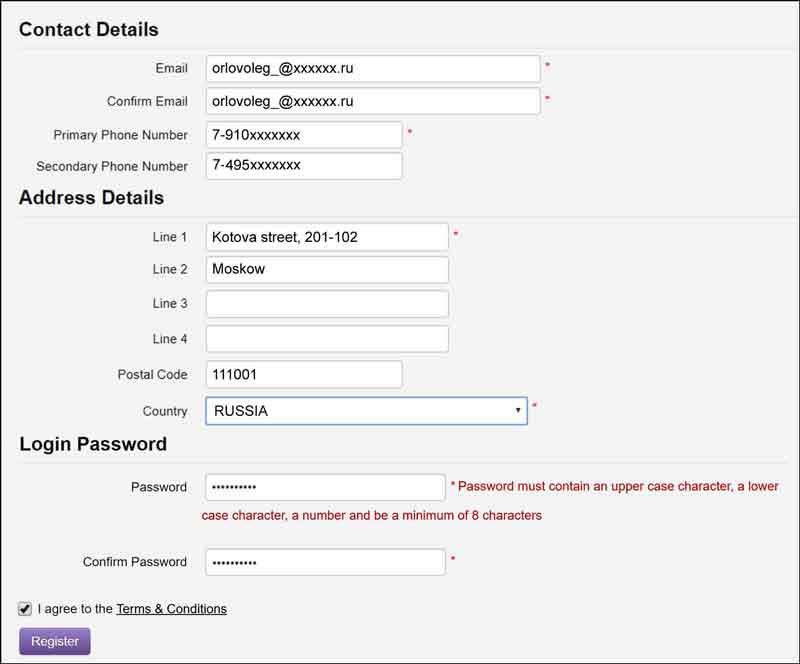
Task: Click the Password field
Action: click(326, 487)
